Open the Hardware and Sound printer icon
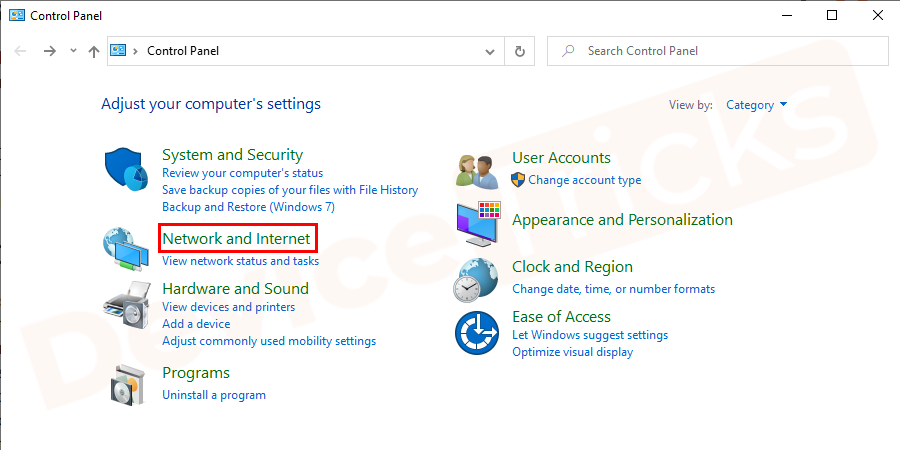 [x=126, y=305]
